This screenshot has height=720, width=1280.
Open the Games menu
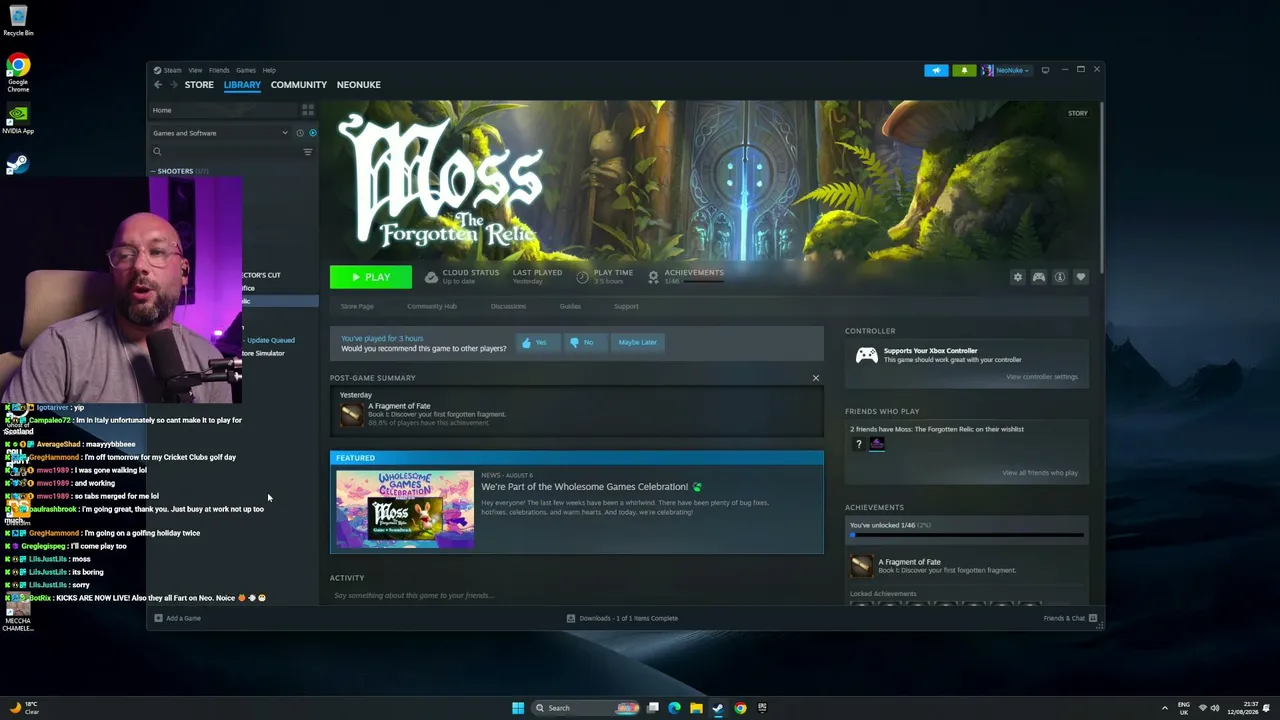coord(245,70)
